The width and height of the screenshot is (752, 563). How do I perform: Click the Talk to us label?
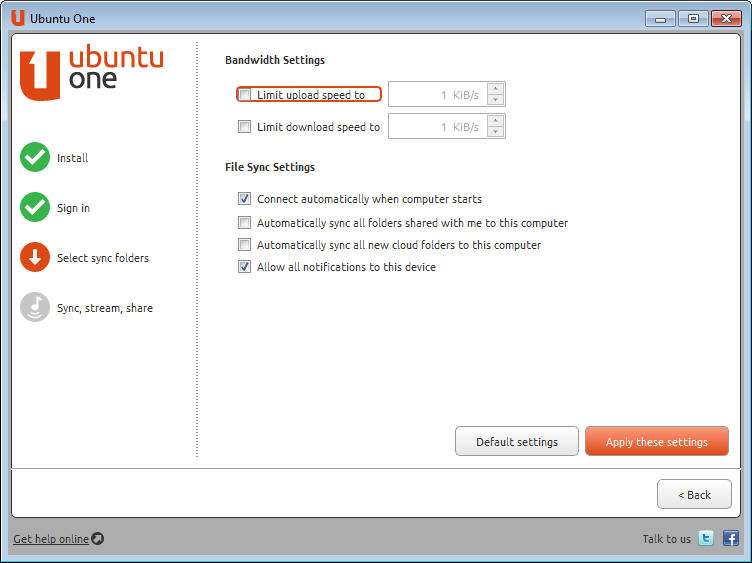point(667,539)
